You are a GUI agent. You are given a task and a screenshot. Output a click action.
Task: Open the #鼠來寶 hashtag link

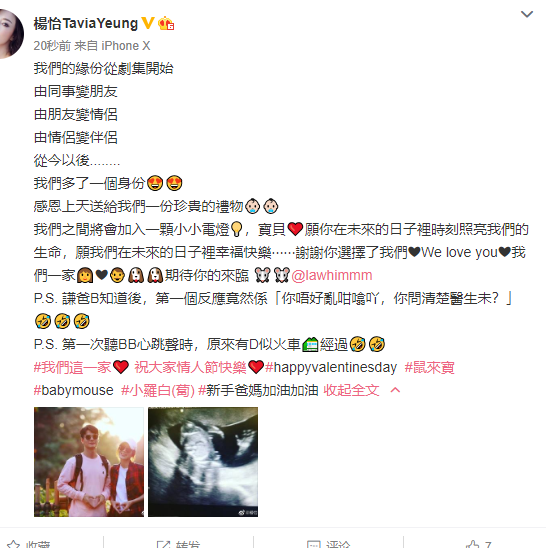(429, 367)
